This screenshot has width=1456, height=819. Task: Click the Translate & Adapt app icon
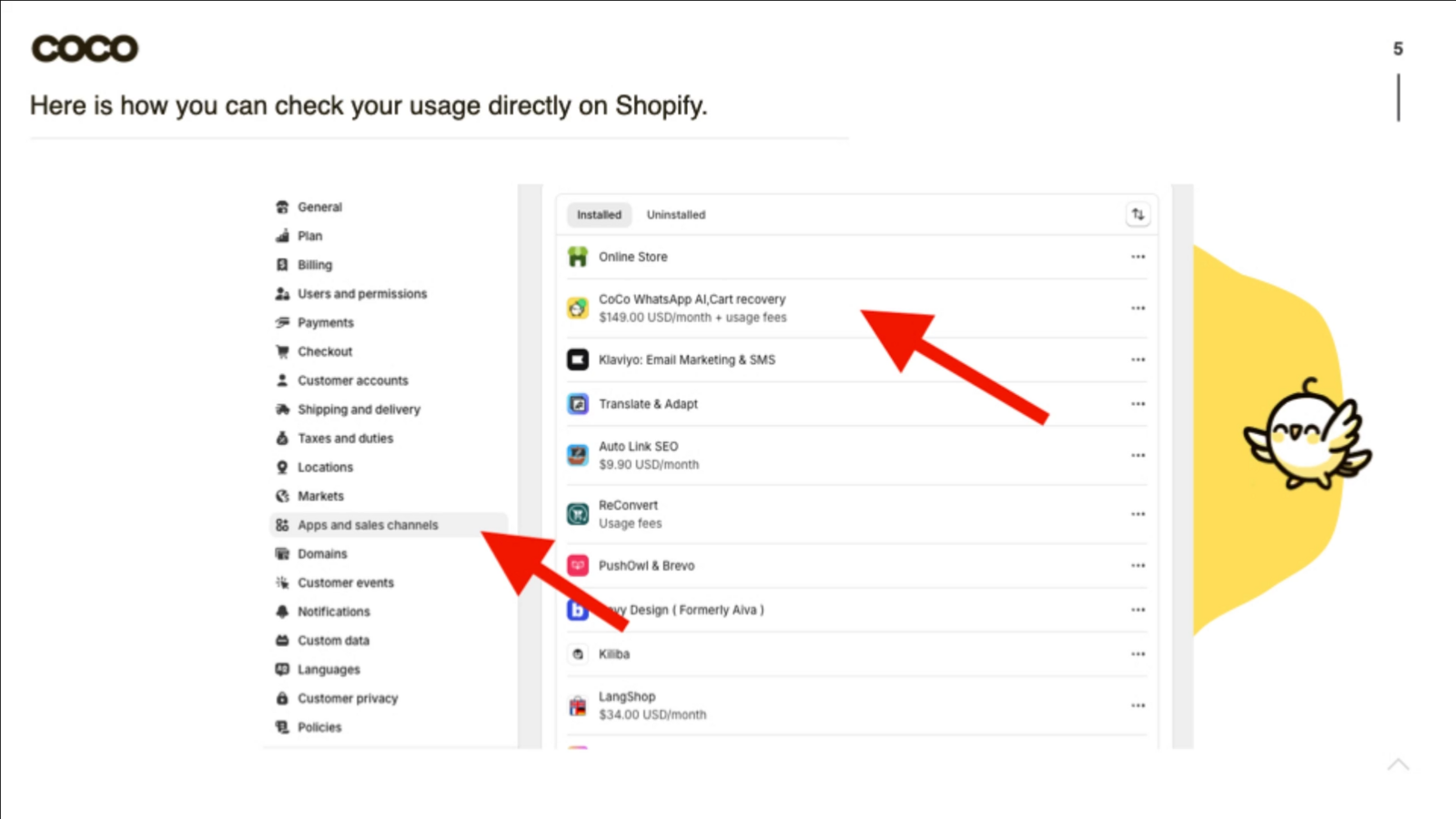tap(578, 404)
